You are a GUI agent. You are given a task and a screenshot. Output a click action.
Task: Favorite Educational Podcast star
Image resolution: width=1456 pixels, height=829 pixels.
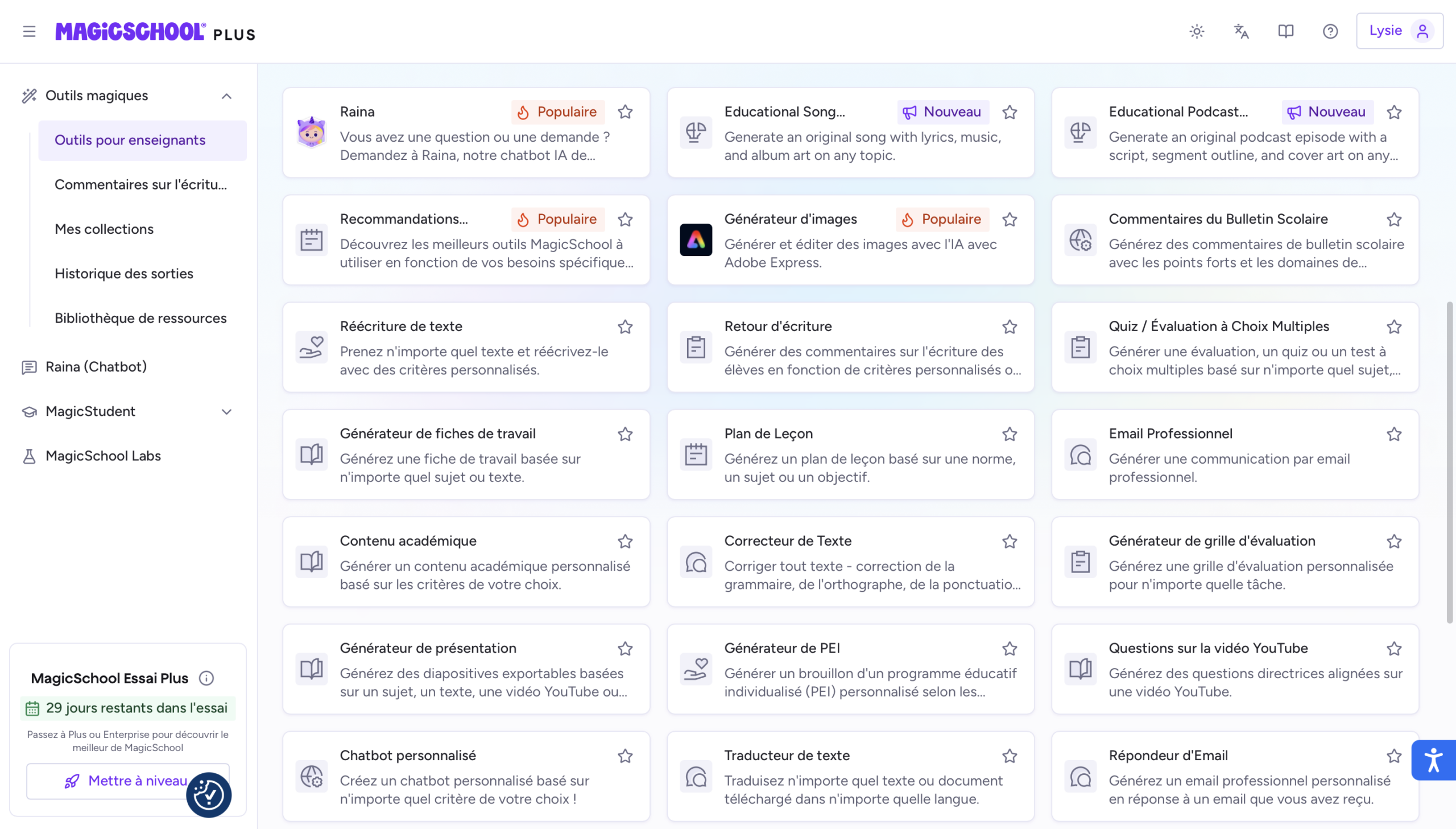pyautogui.click(x=1394, y=112)
